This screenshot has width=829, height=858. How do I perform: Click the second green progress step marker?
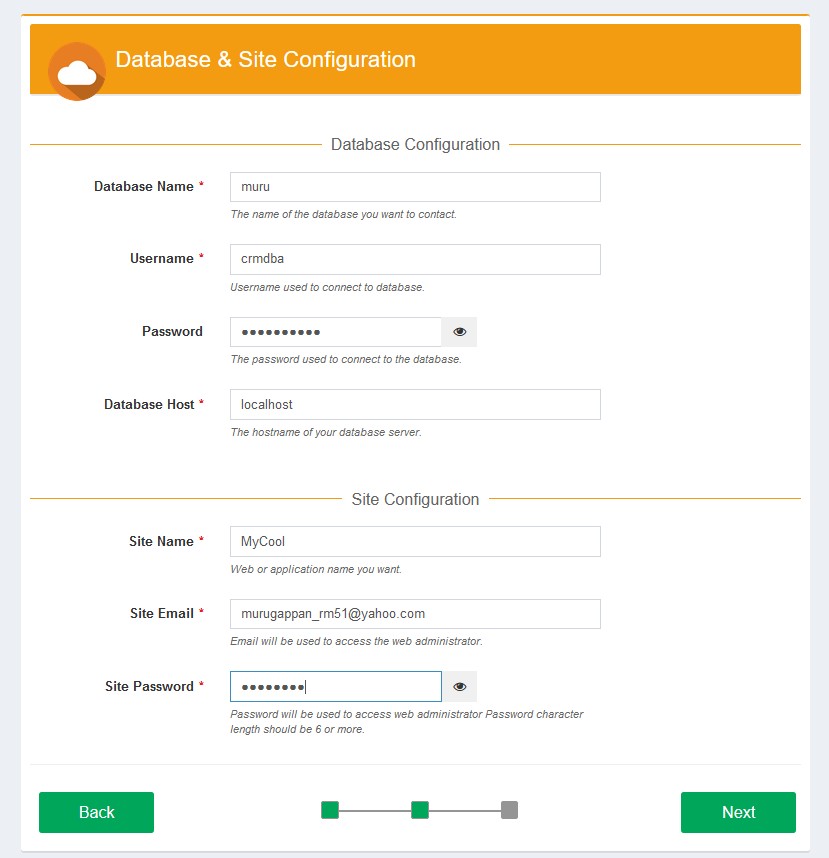(420, 810)
